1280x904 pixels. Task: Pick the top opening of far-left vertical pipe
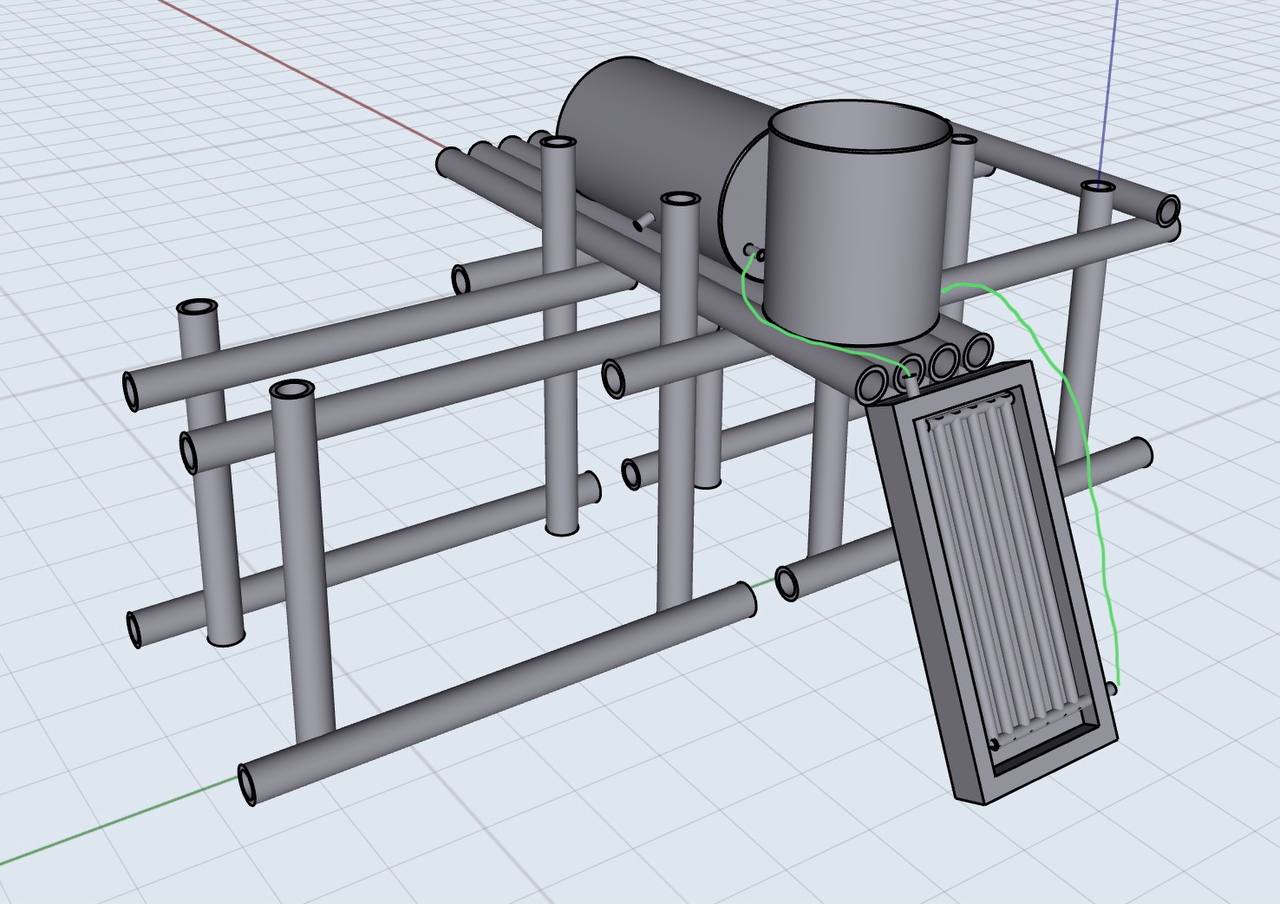(198, 308)
